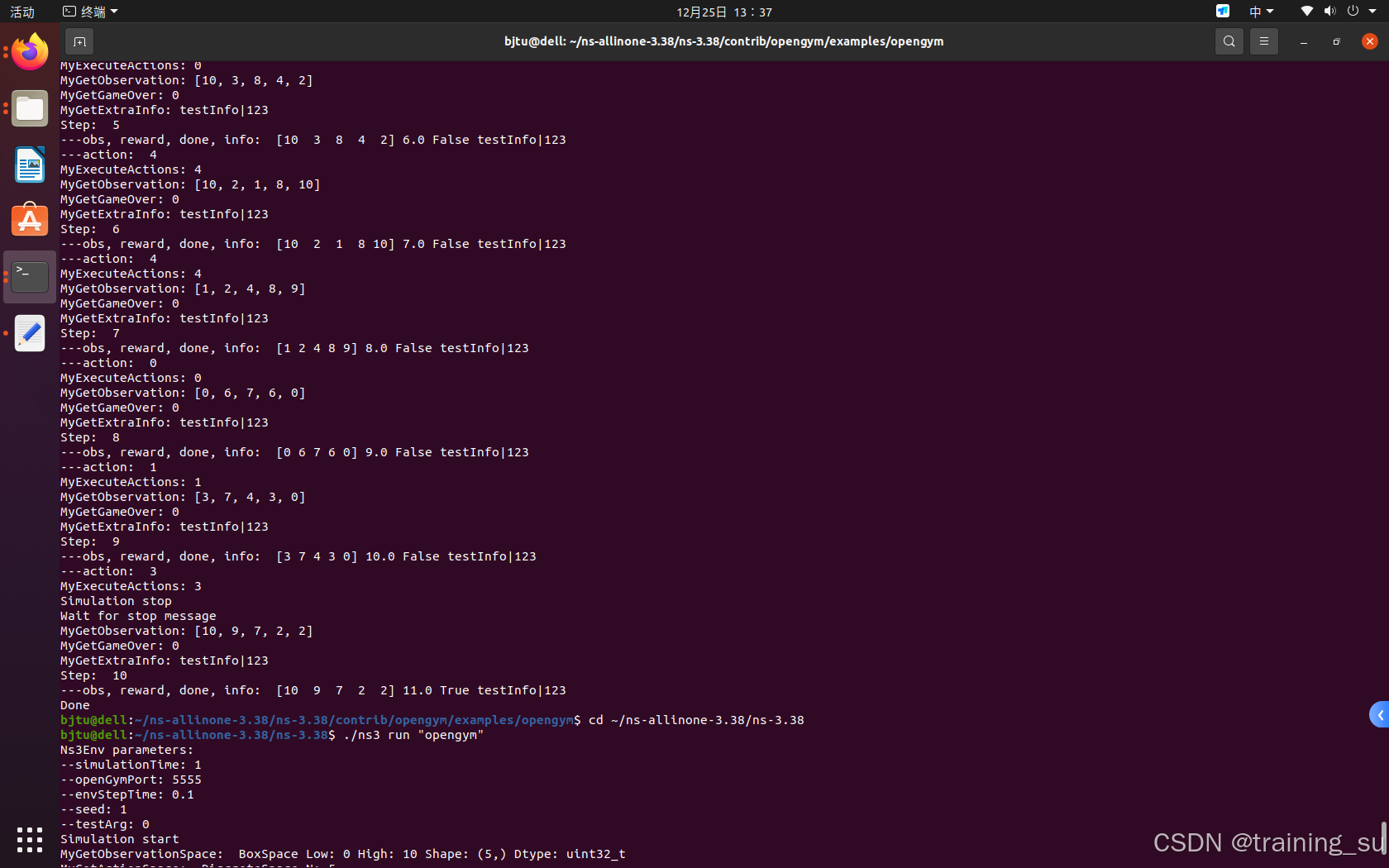Open a new terminal tab with the tab icon
Image resolution: width=1389 pixels, height=868 pixels.
(x=79, y=41)
